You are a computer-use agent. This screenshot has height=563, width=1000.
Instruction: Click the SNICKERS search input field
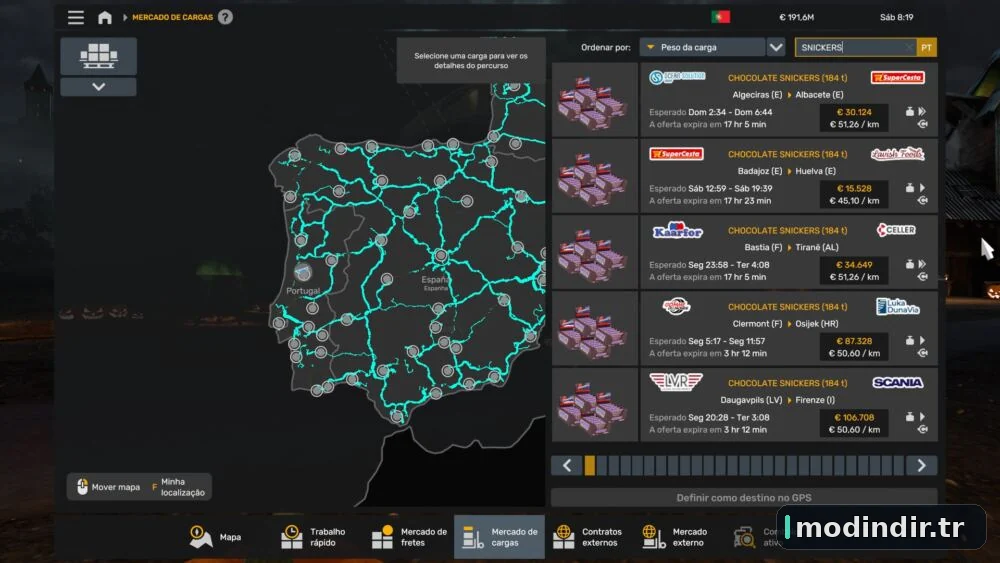point(855,47)
